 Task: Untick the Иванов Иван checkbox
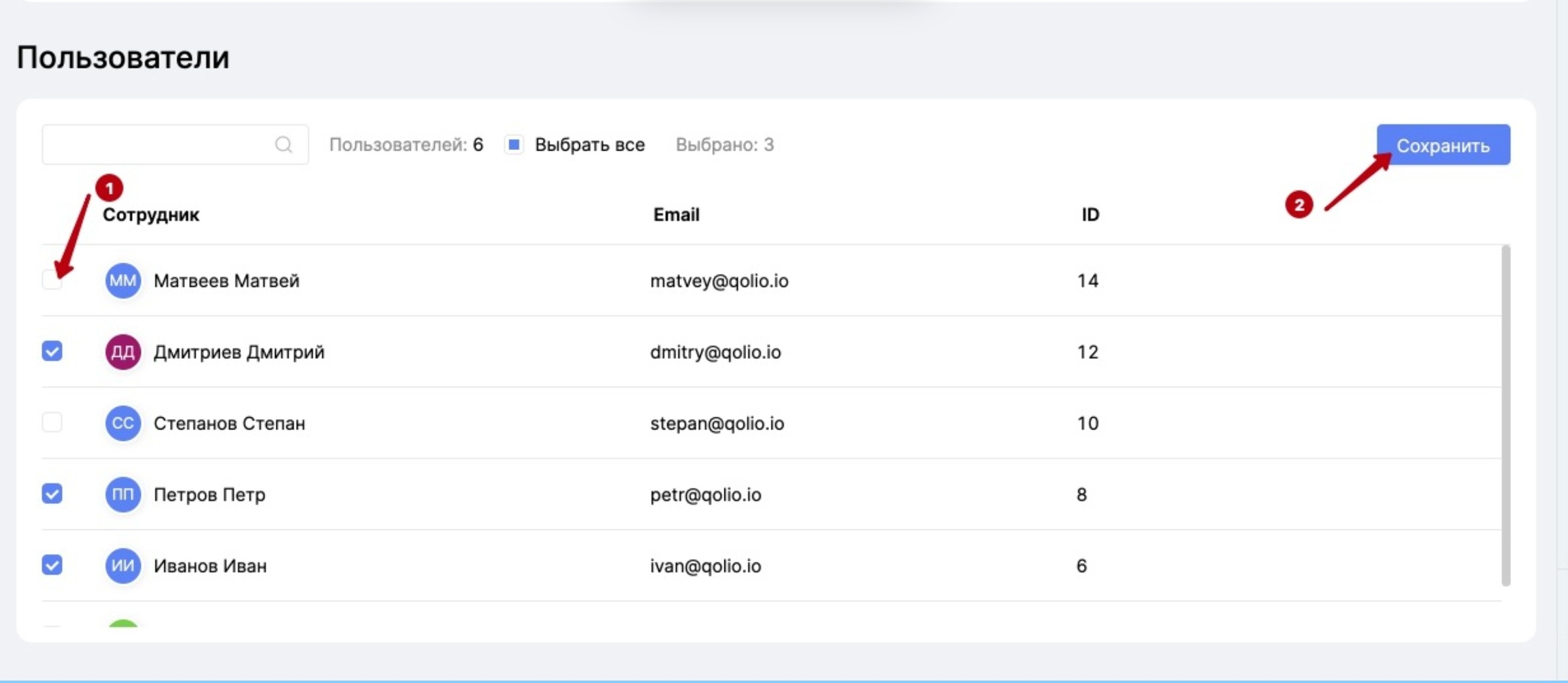[52, 565]
